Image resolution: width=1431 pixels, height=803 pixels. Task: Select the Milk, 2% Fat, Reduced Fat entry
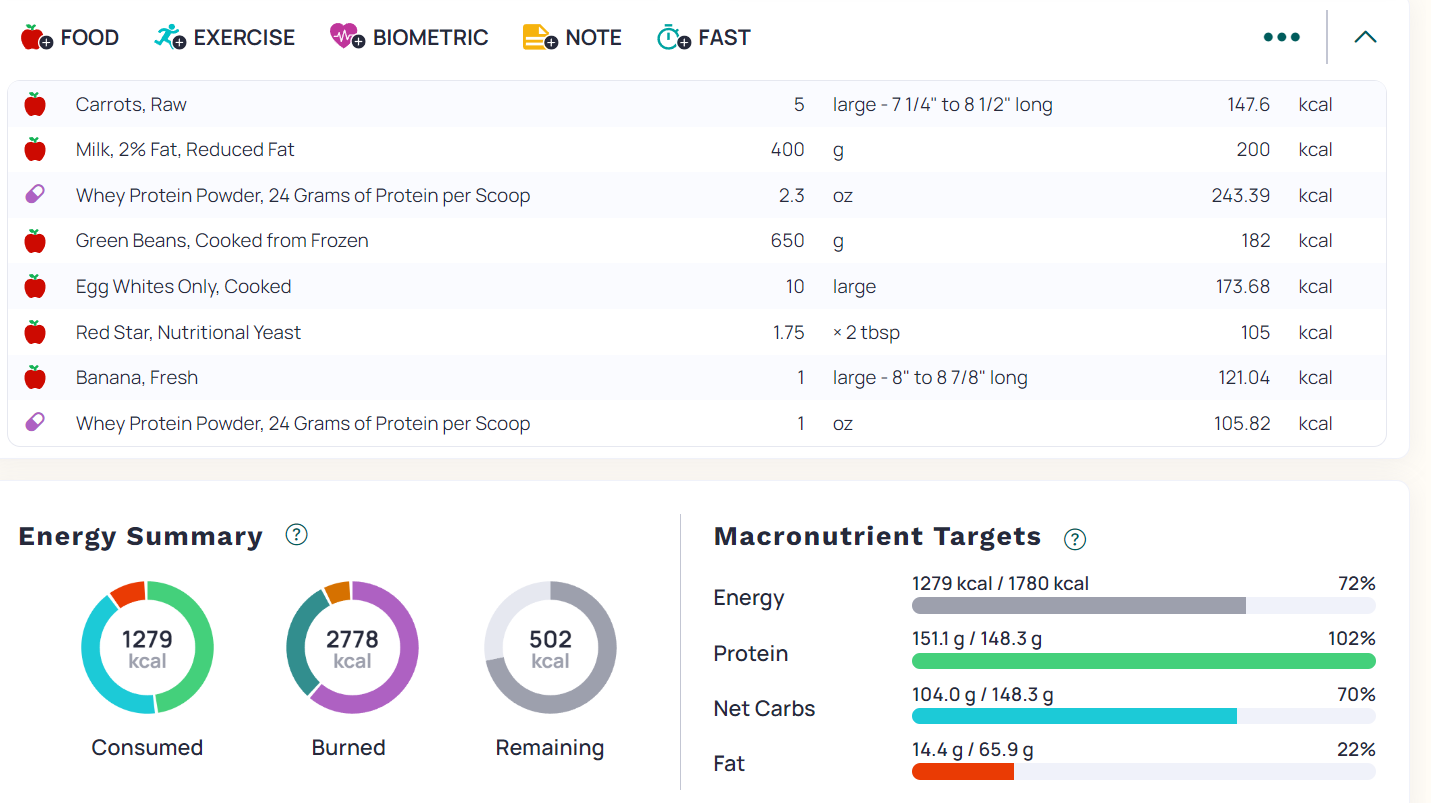coord(185,150)
